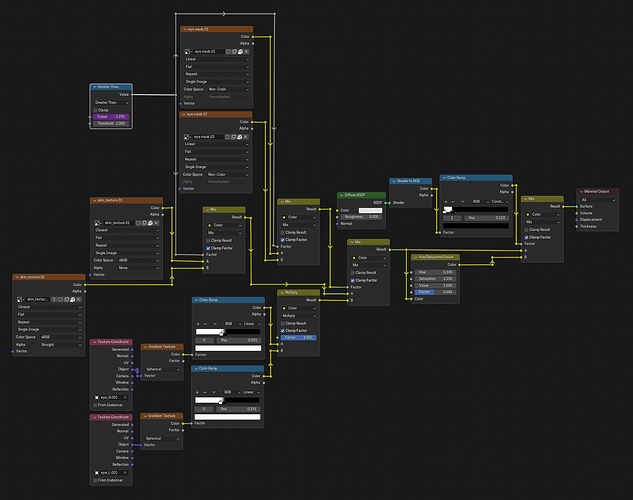Click new image icon in skin_texture.01 node
Screen dimensions: 633x500
click(144, 223)
